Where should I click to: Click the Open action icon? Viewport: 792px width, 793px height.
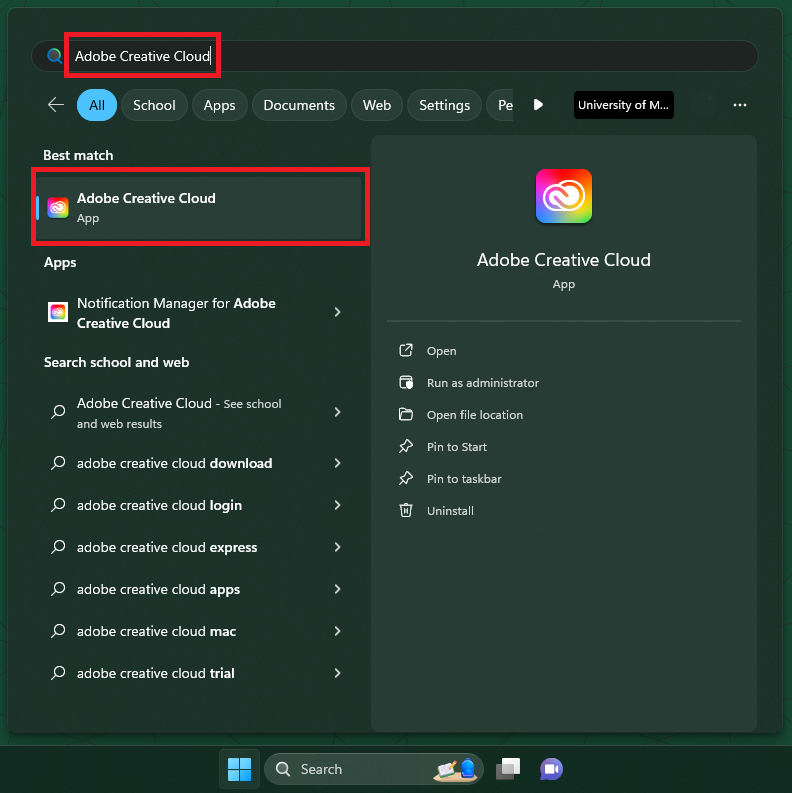coord(406,350)
